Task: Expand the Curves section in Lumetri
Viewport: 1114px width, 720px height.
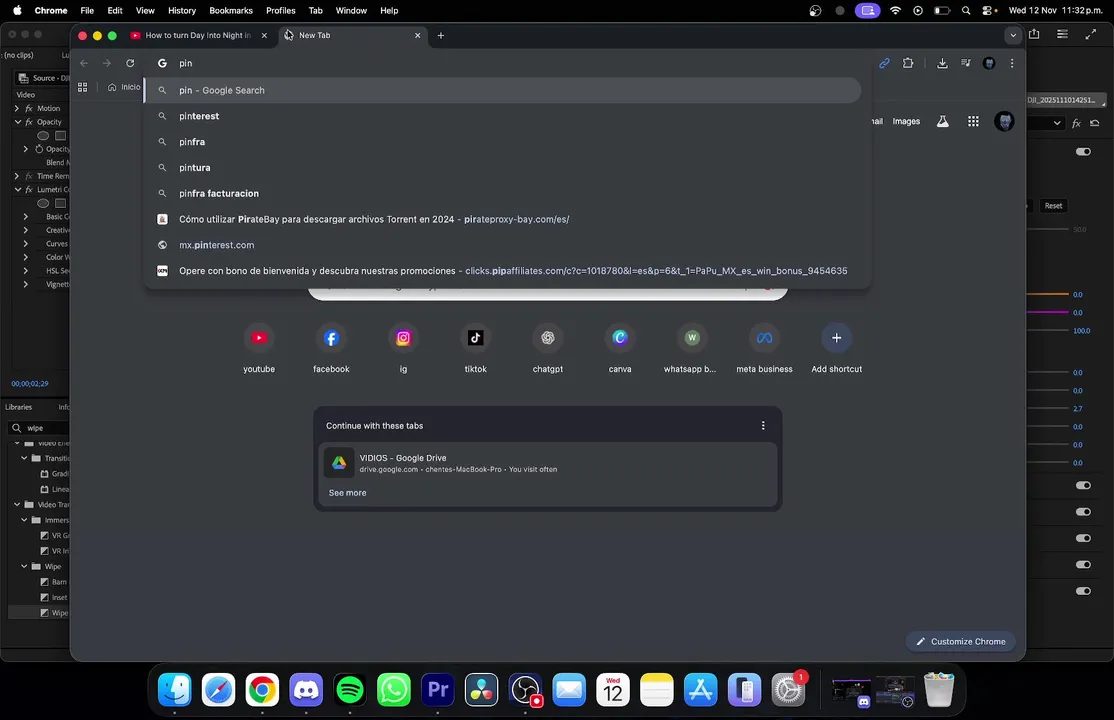Action: click(26, 244)
